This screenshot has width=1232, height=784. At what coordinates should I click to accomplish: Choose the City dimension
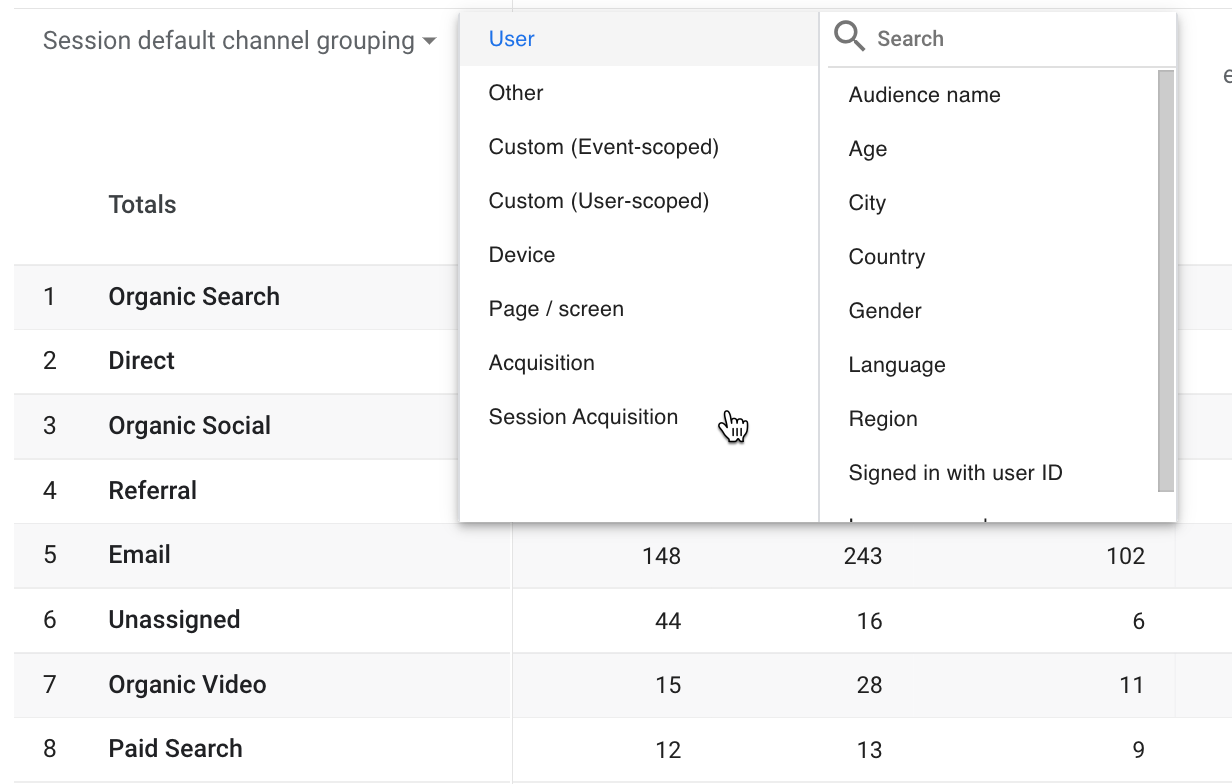pos(867,203)
